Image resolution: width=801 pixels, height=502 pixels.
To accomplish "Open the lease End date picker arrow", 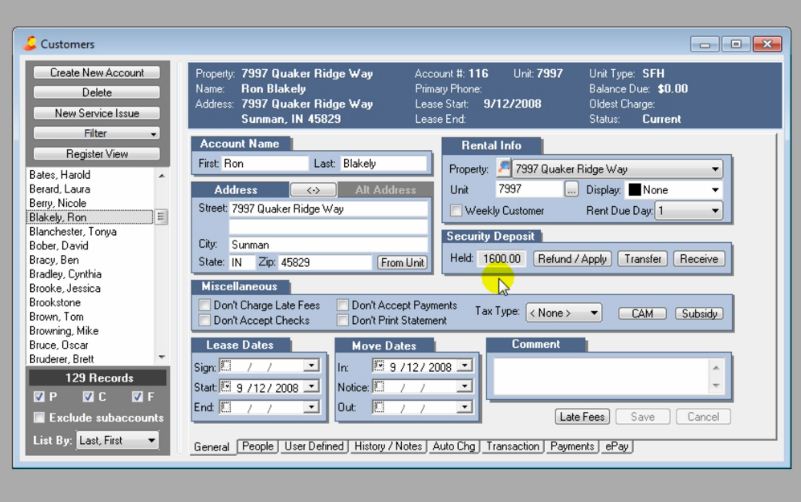I will [x=311, y=407].
